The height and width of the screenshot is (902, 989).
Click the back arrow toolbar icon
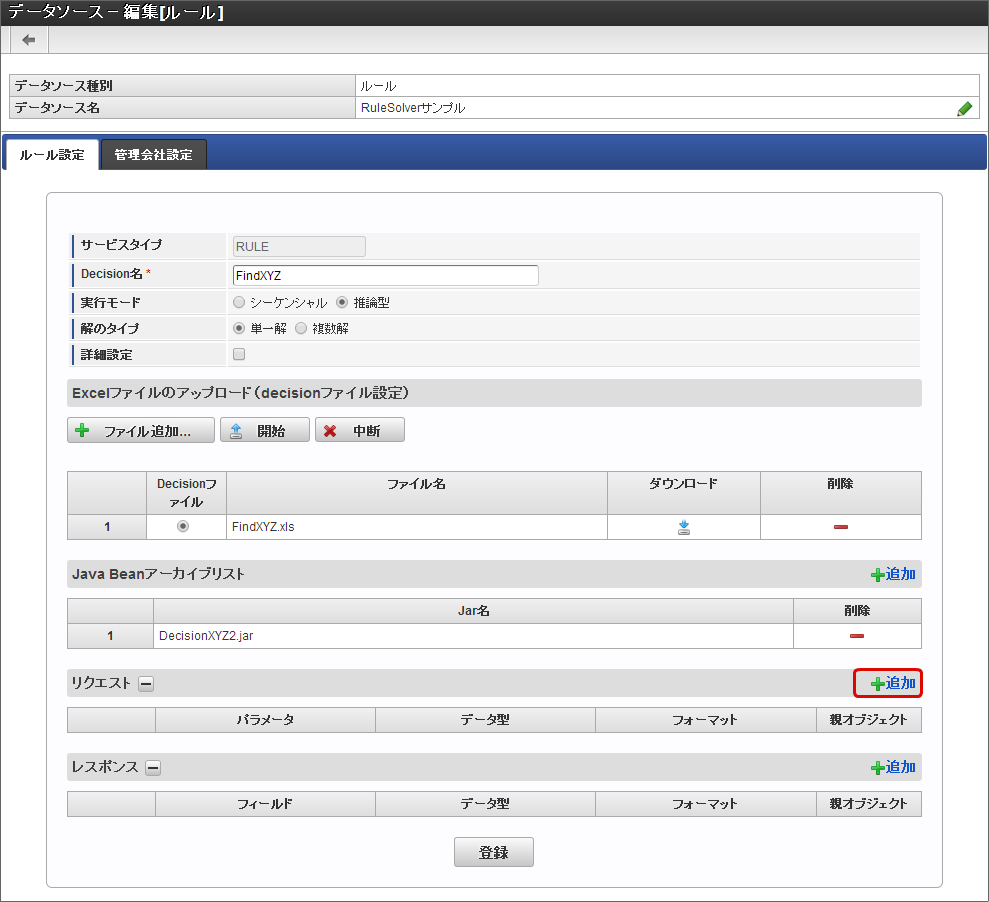click(29, 40)
